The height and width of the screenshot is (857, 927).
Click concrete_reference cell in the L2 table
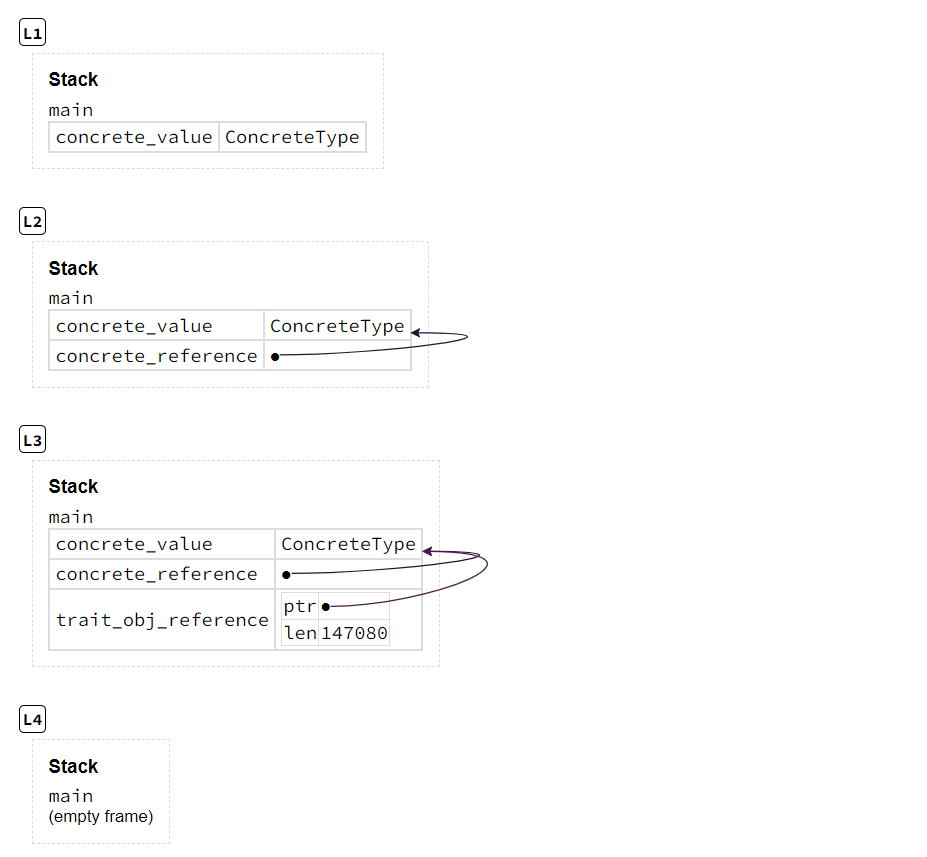[157, 356]
